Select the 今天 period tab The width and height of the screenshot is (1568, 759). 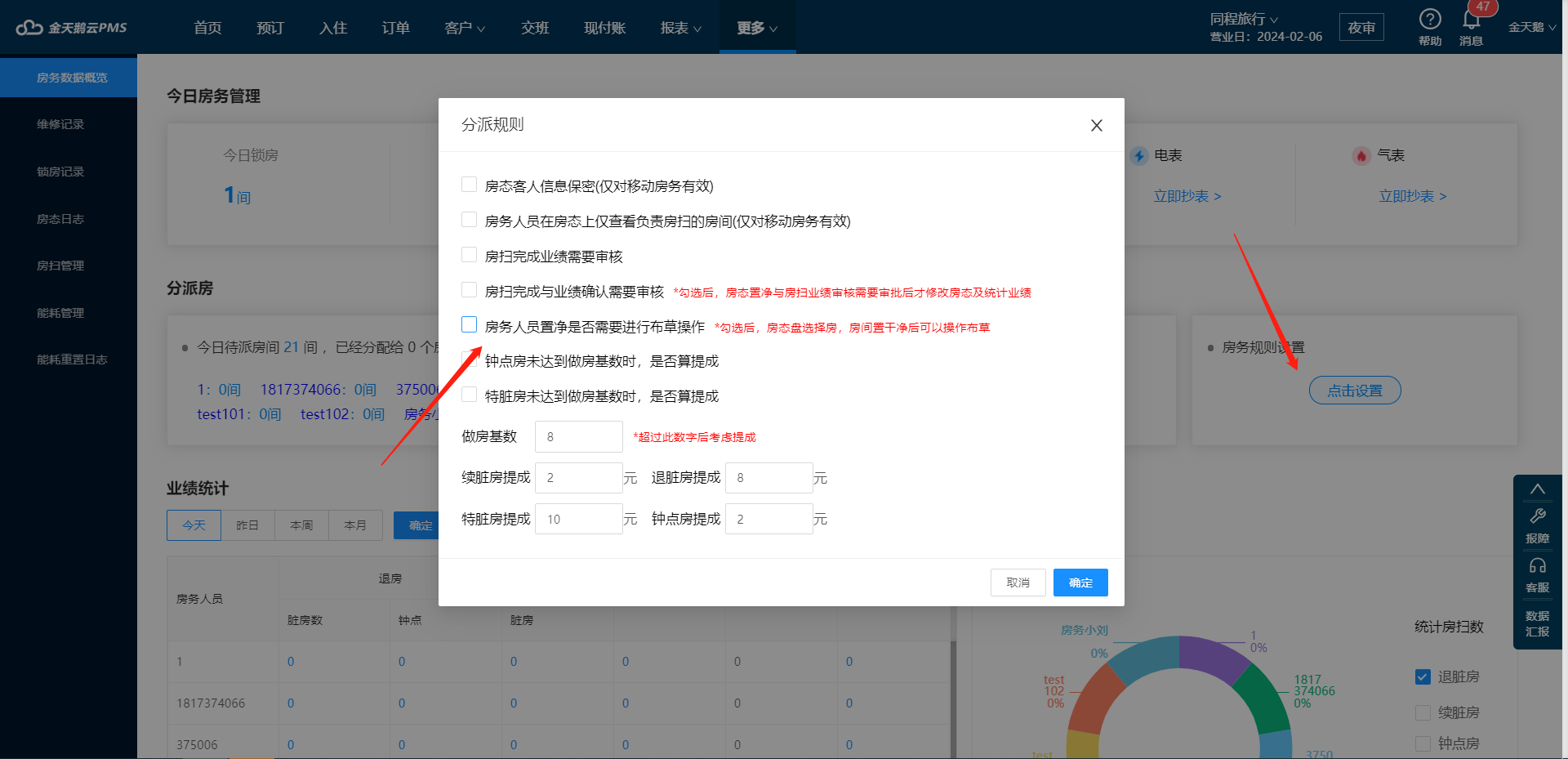click(x=194, y=525)
